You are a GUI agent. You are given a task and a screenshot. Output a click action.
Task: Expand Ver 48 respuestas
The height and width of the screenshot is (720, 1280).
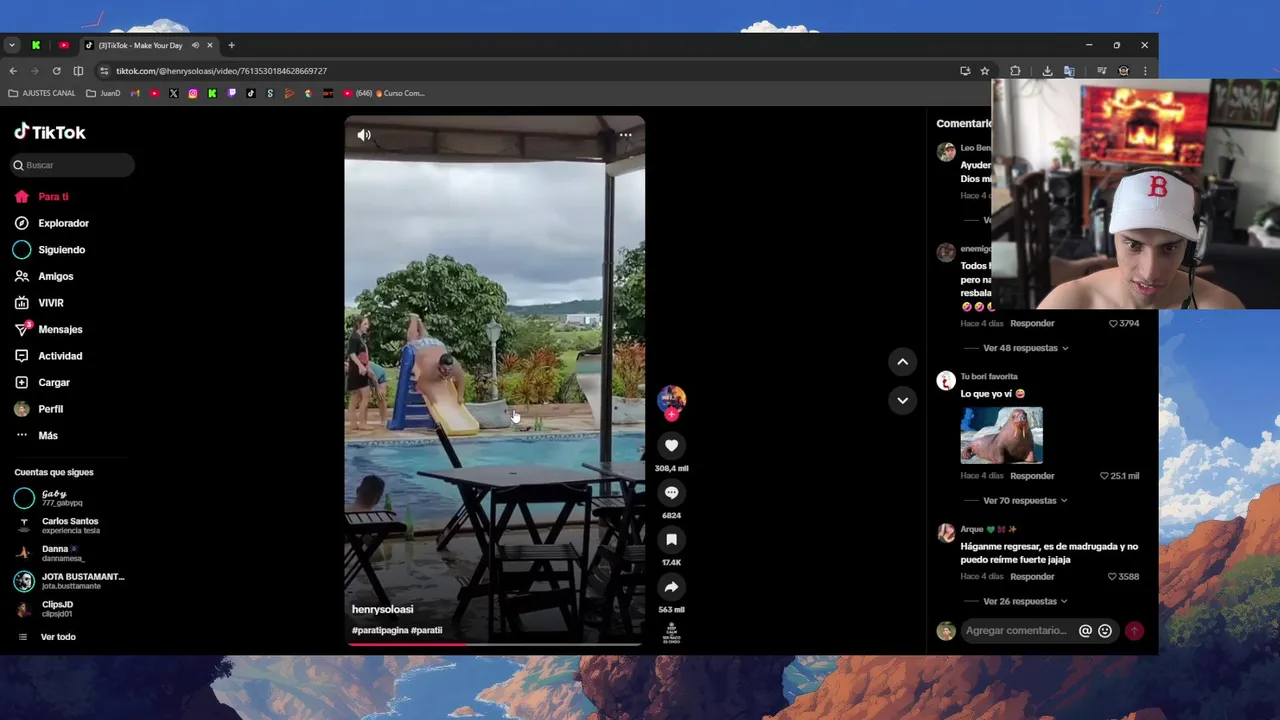coord(1025,348)
